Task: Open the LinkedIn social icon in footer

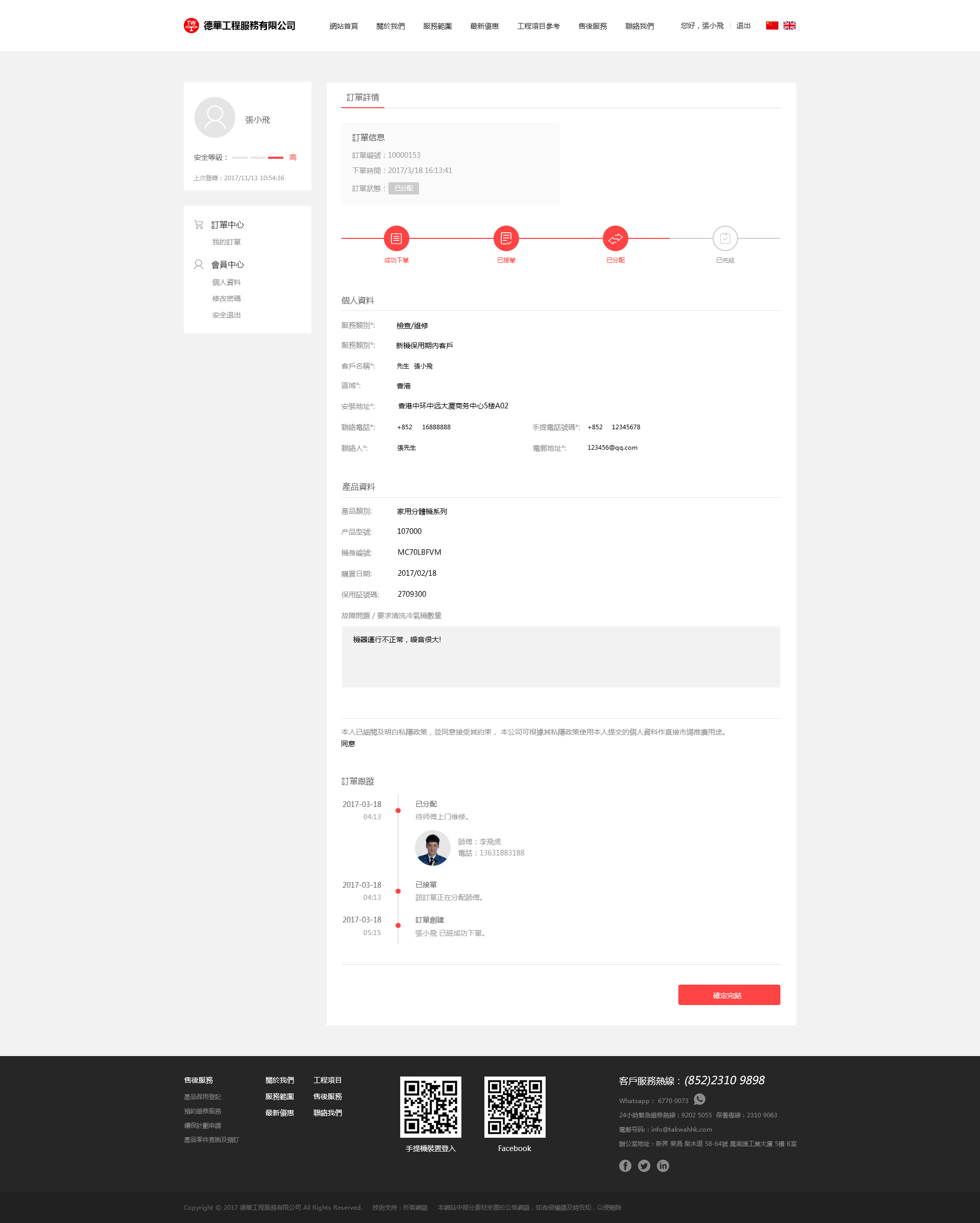Action: [x=663, y=1165]
